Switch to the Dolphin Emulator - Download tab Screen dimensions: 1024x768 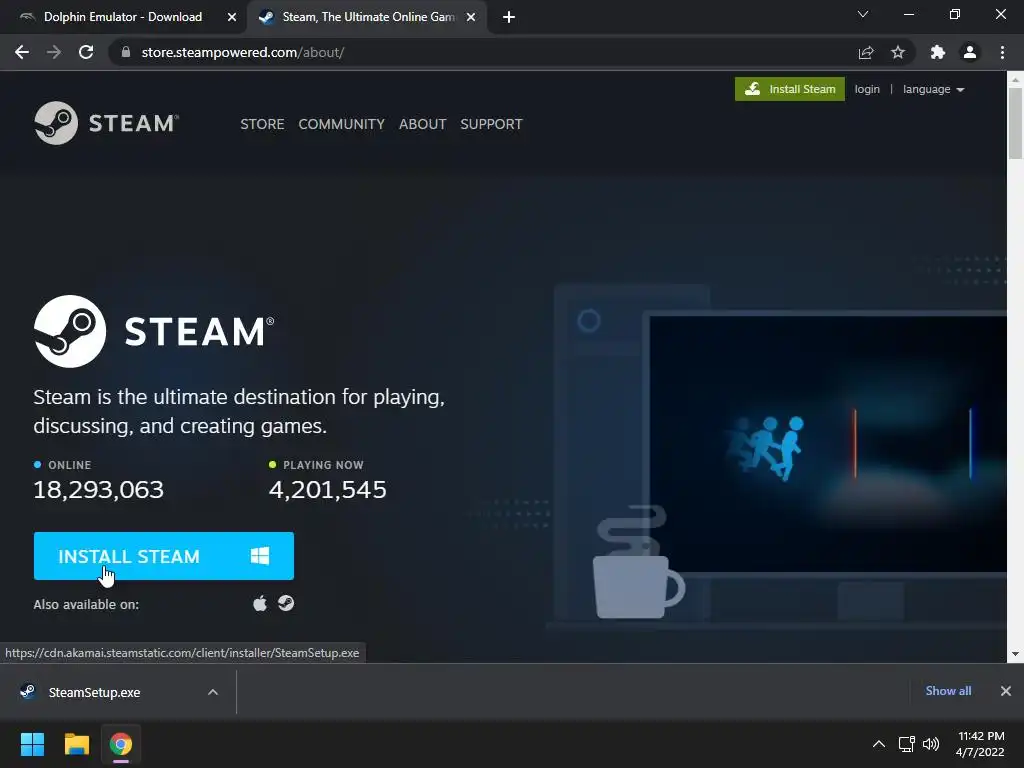pyautogui.click(x=123, y=17)
